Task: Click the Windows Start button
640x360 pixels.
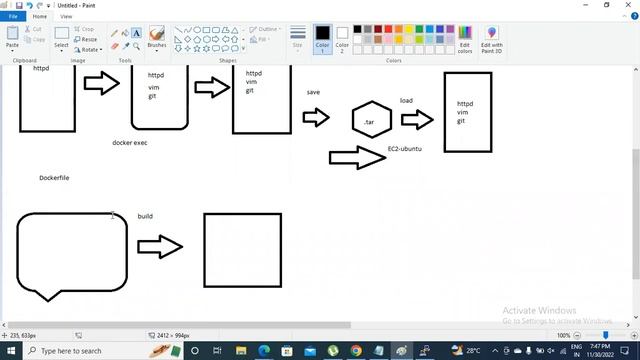Action: [x=11, y=351]
